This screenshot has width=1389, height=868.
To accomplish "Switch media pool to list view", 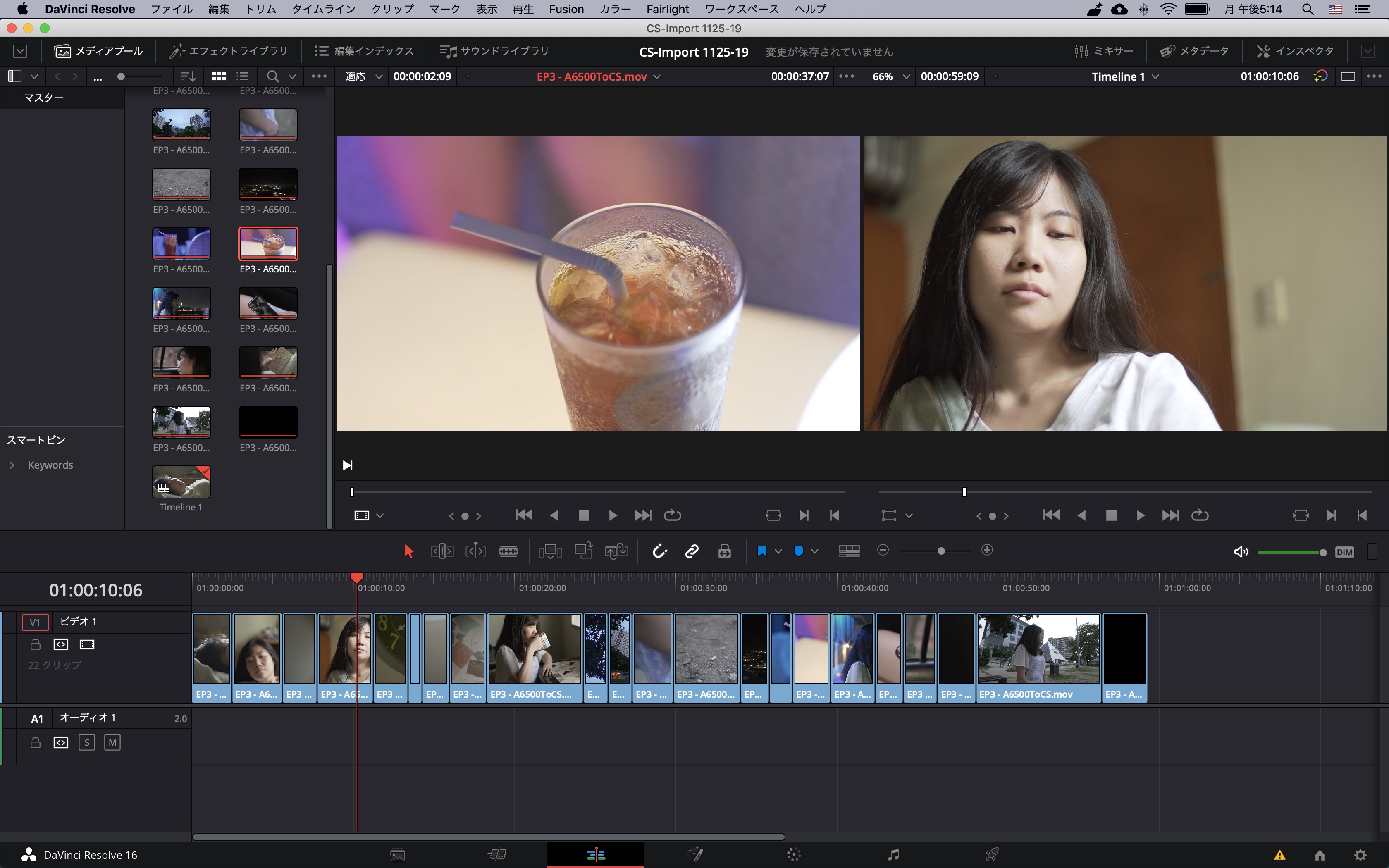I will 242,76.
